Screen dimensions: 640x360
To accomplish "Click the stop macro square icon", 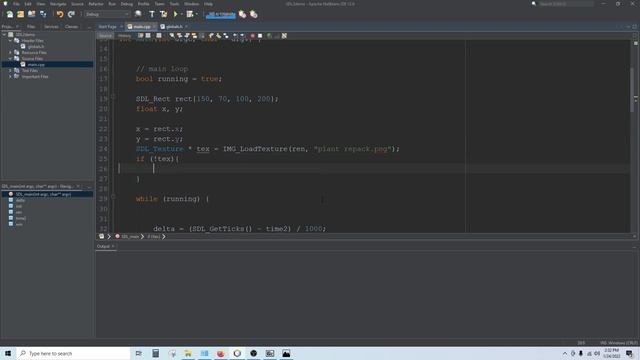I will coord(260,36).
